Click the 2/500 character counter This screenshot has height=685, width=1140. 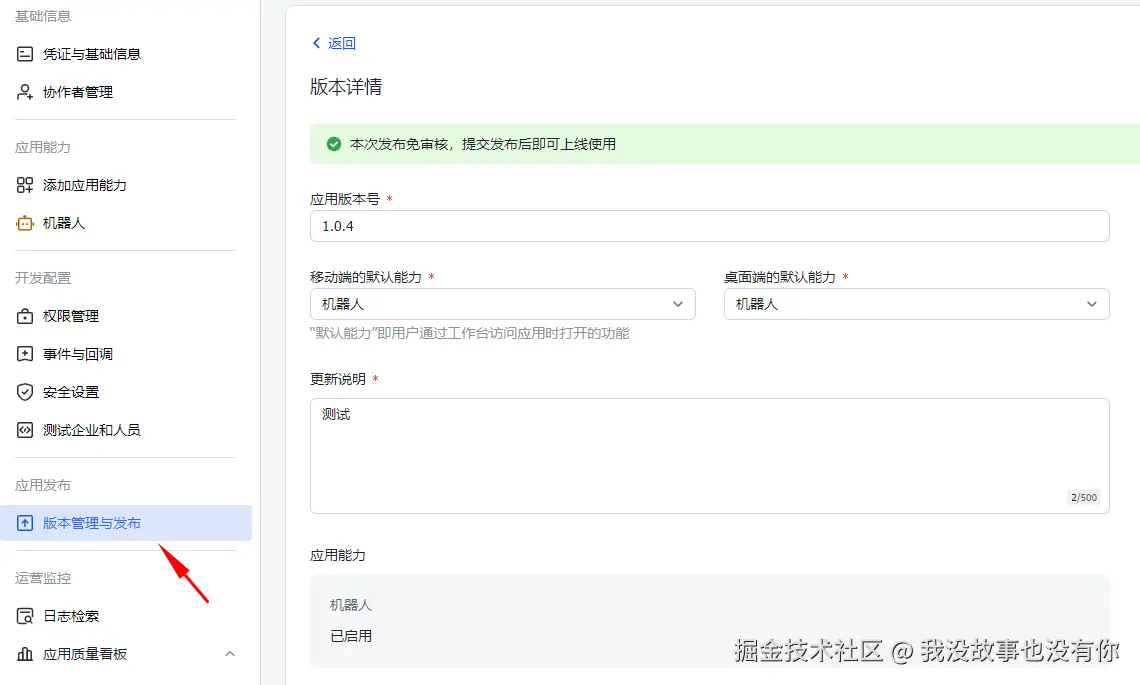[1084, 497]
